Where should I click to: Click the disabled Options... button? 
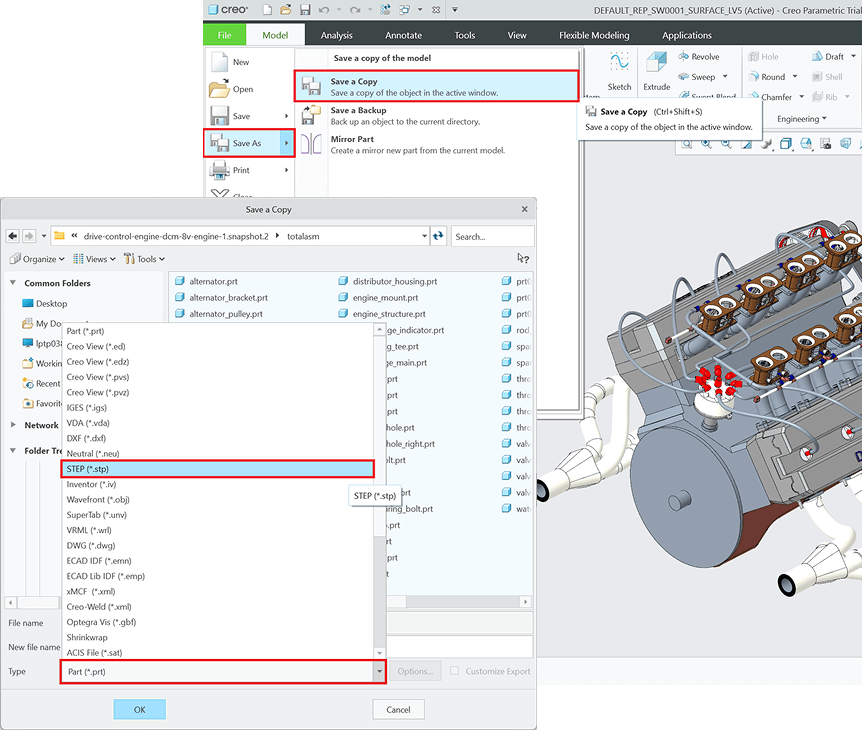pyautogui.click(x=415, y=671)
